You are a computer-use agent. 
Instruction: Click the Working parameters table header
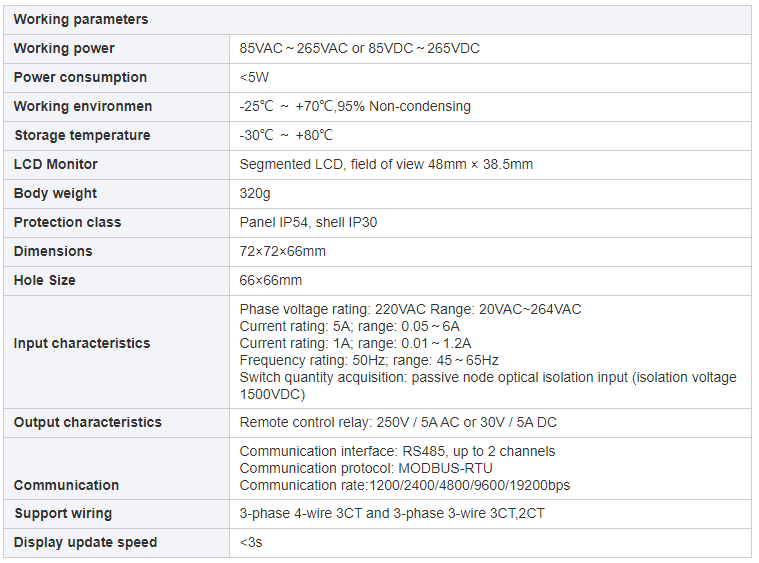click(x=81, y=19)
